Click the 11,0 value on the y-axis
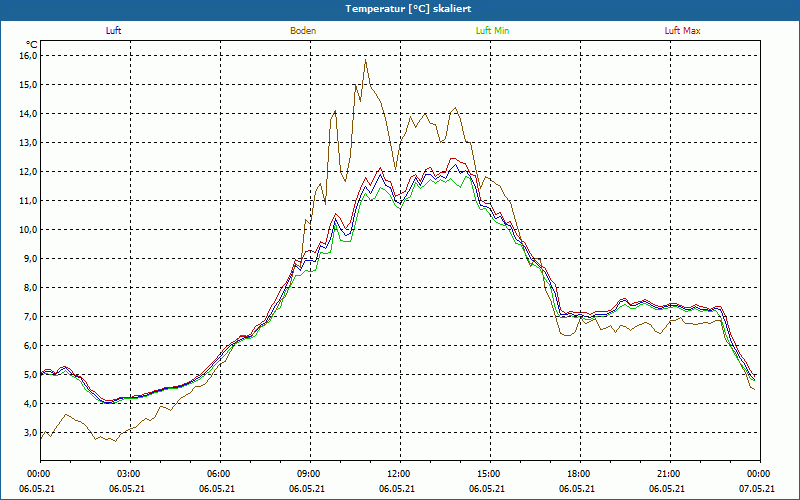 [29, 201]
